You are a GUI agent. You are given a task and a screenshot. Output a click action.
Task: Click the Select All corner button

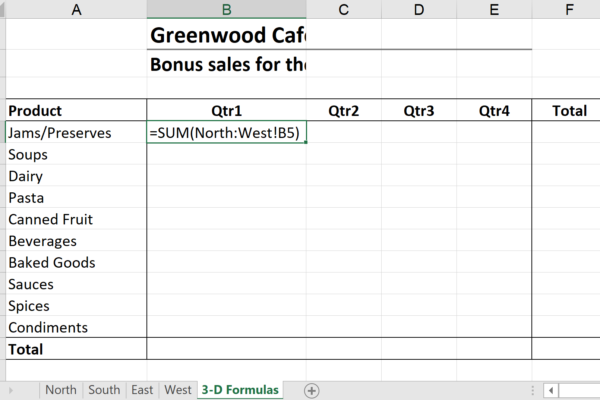pyautogui.click(x=2, y=9)
